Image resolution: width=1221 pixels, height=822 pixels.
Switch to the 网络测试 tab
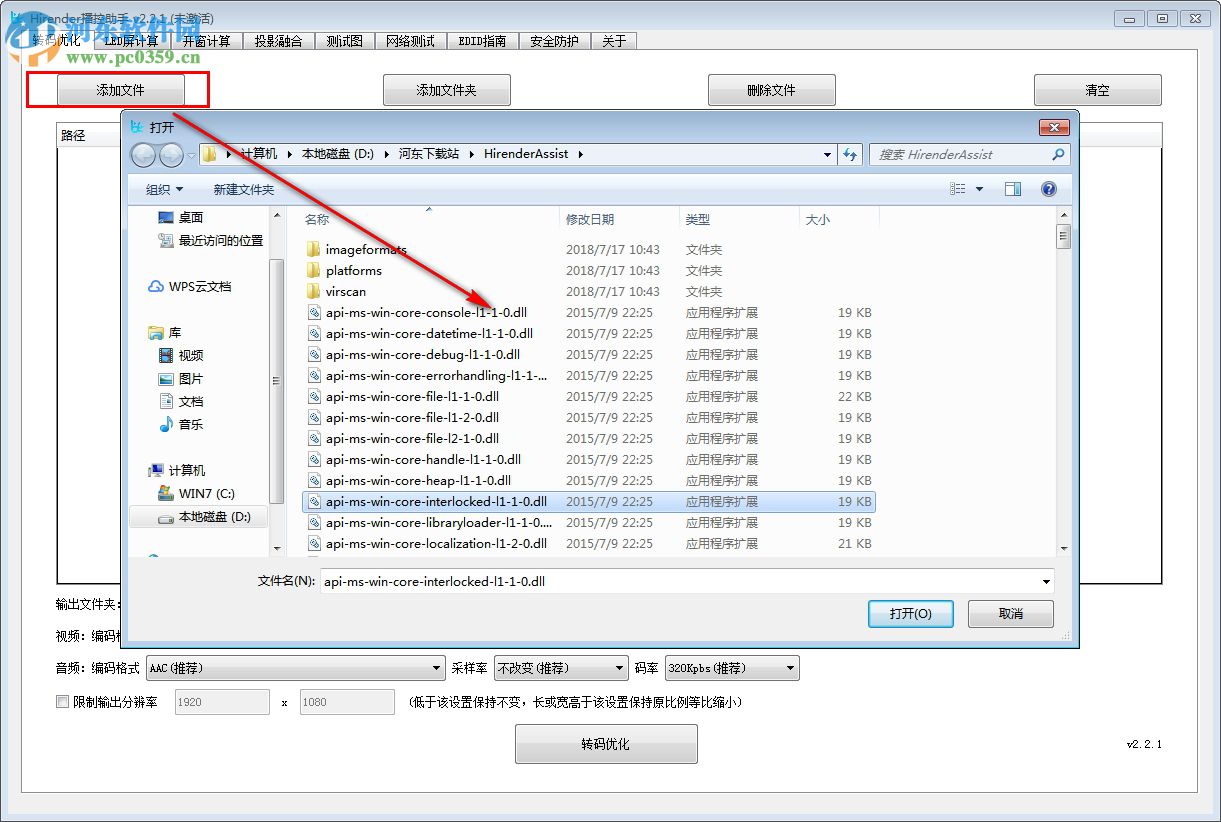[x=410, y=41]
